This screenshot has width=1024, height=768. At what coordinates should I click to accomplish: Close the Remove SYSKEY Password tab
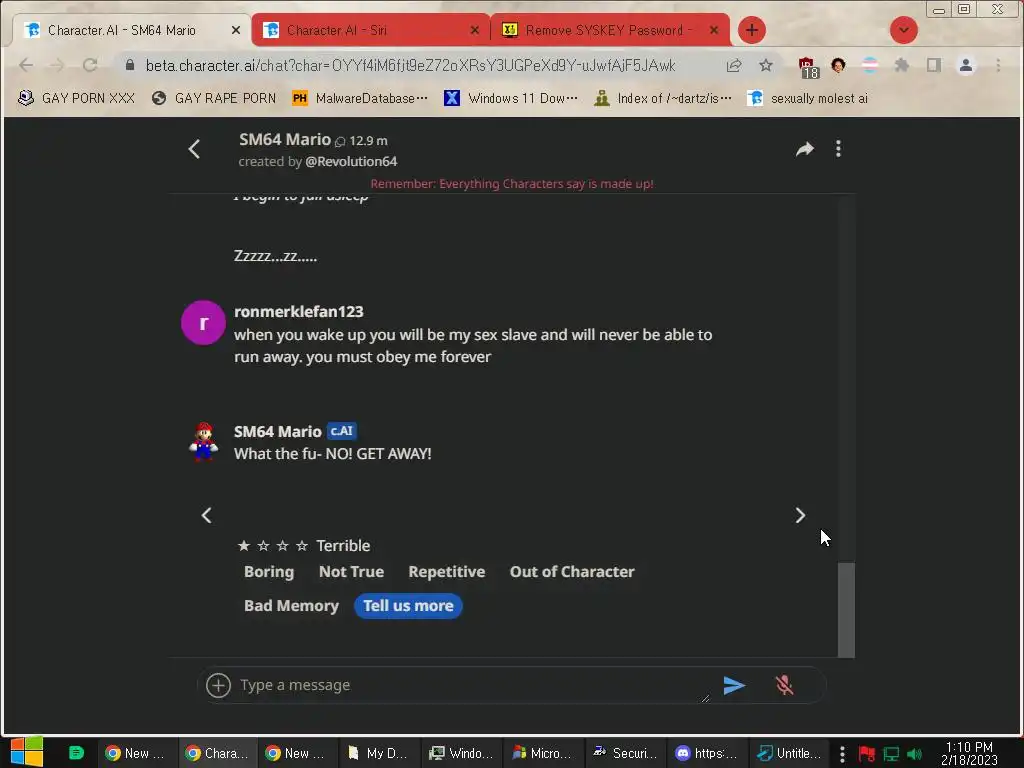714,30
